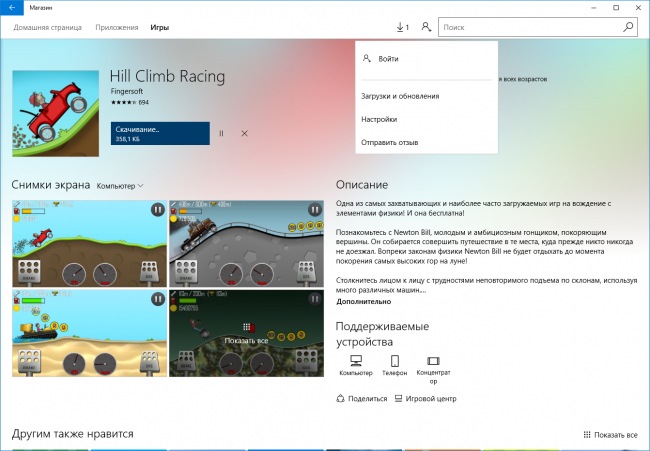Open red jeep grass screenshot

[x=90, y=244]
